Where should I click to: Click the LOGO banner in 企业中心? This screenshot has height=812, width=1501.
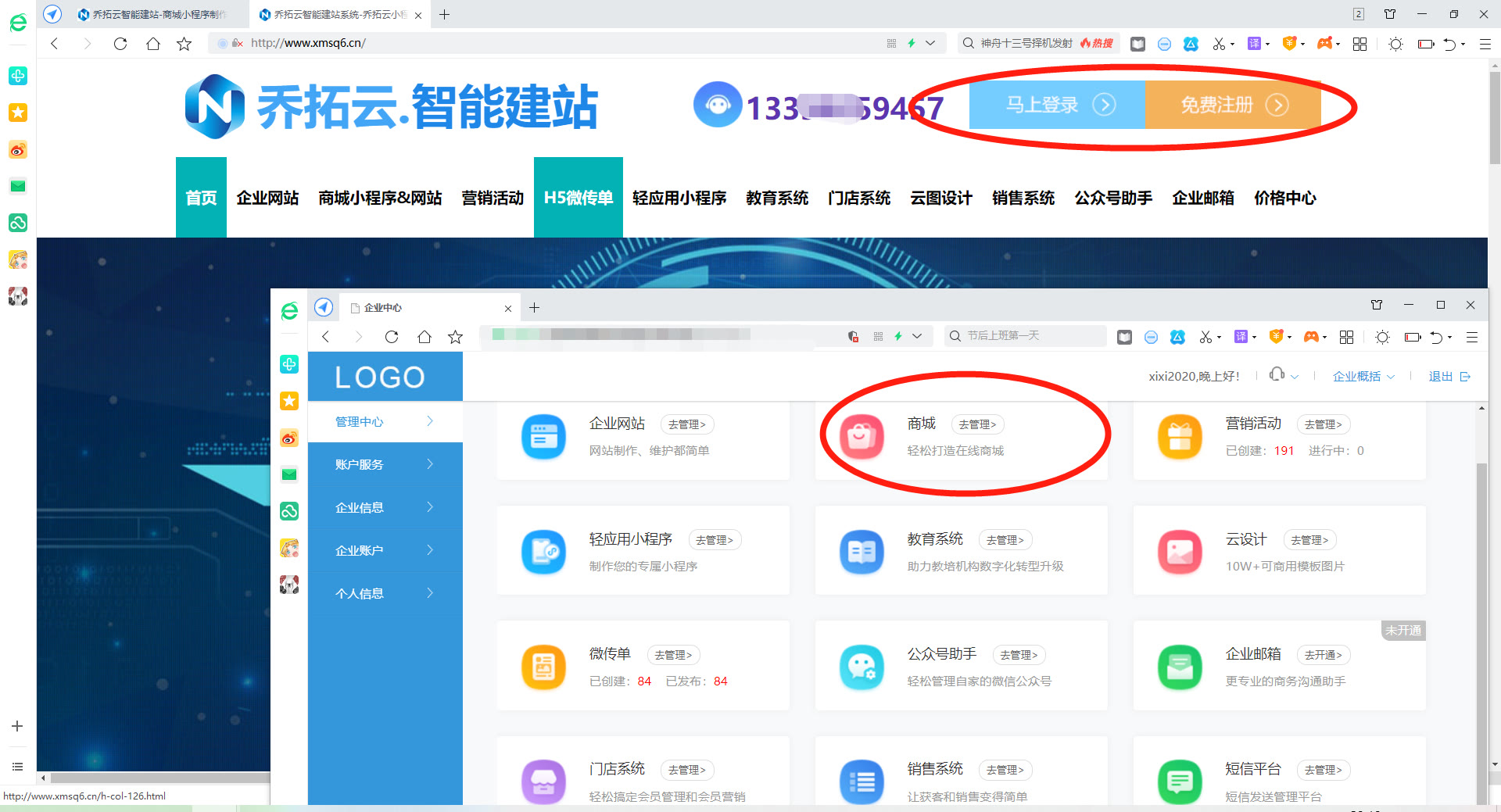(385, 377)
